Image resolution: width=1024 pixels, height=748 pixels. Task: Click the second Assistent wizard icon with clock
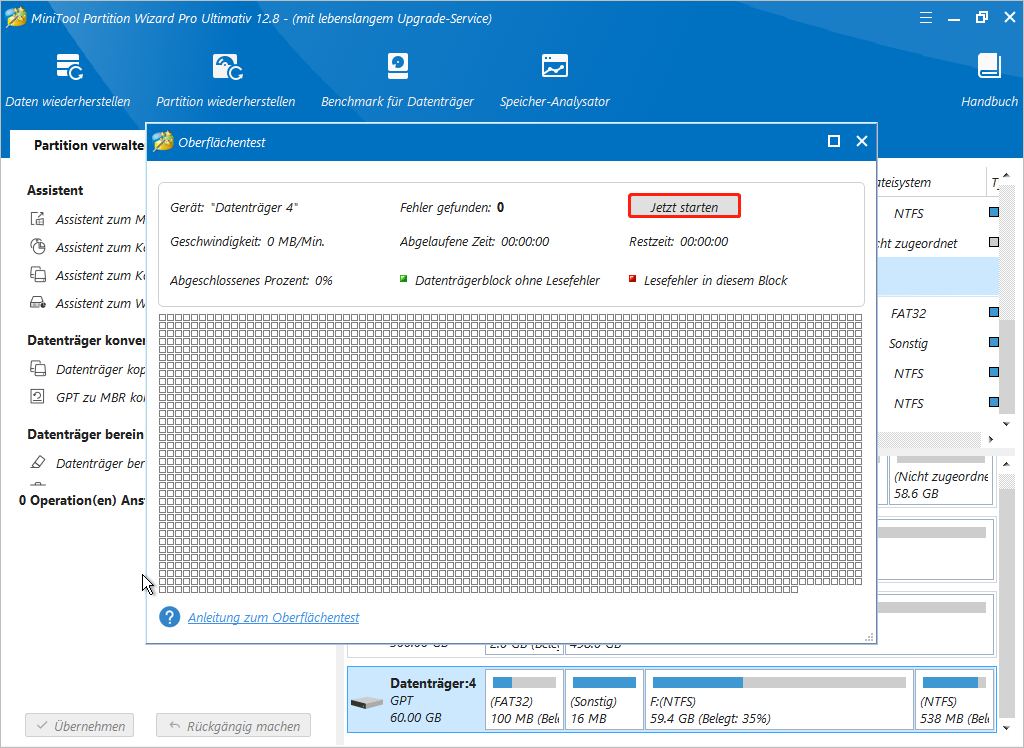[x=38, y=247]
